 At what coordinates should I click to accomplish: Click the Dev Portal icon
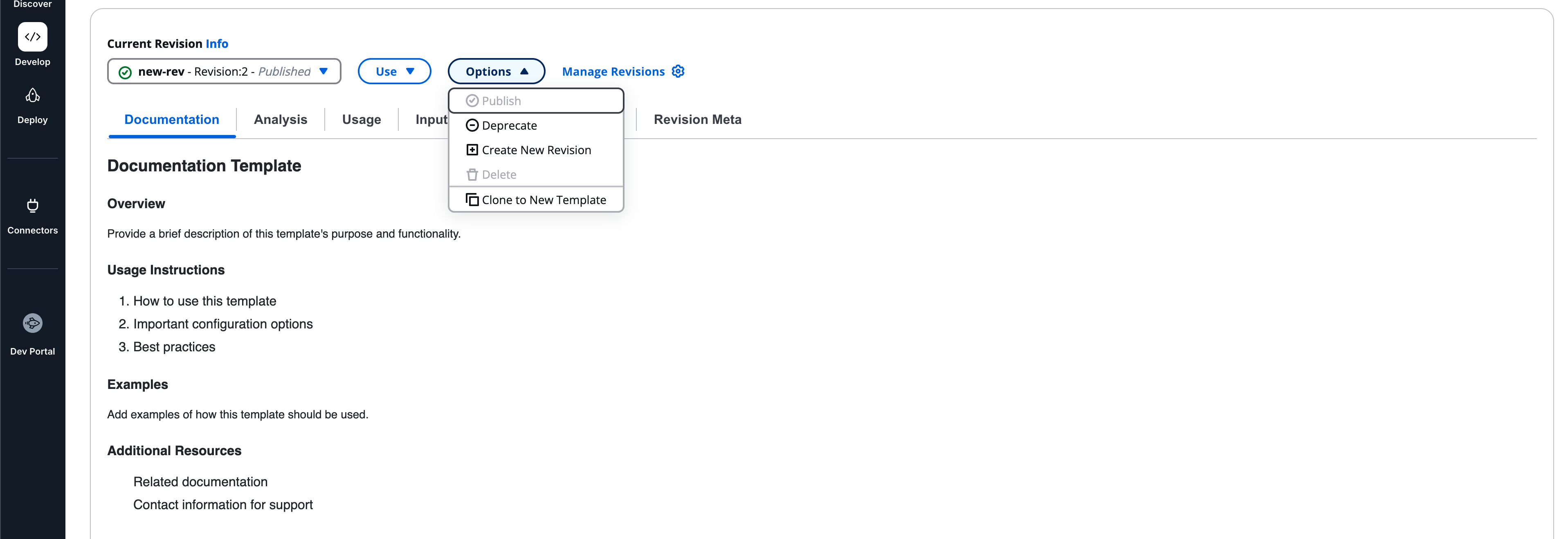click(x=32, y=323)
